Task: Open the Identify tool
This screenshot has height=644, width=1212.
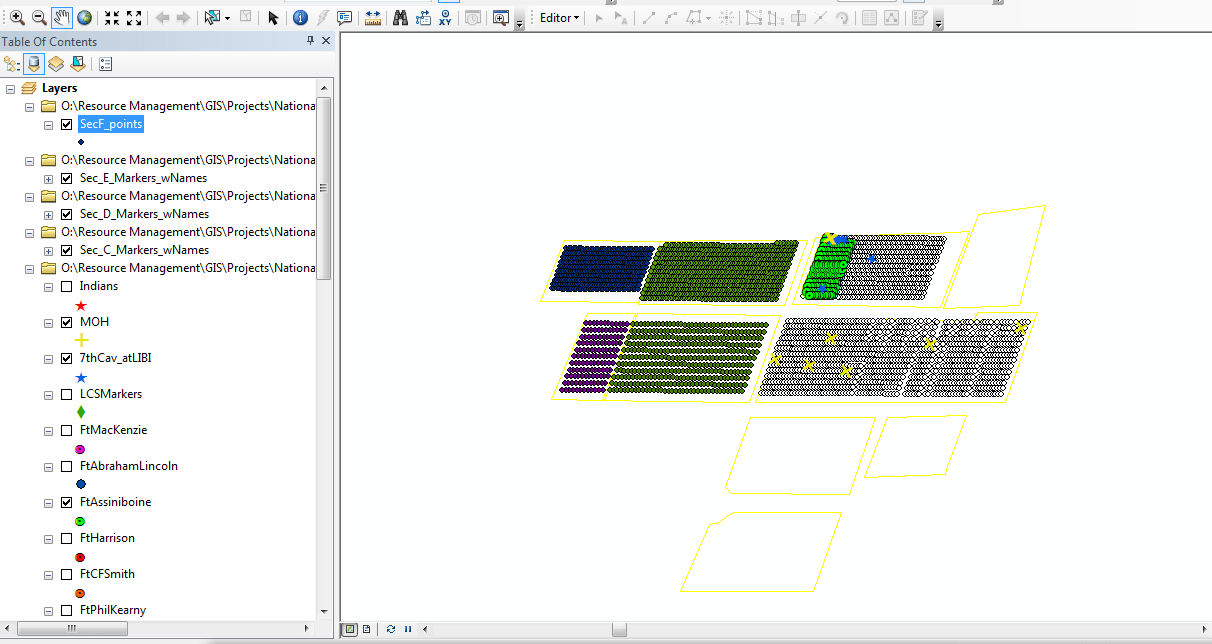Action: pyautogui.click(x=301, y=15)
